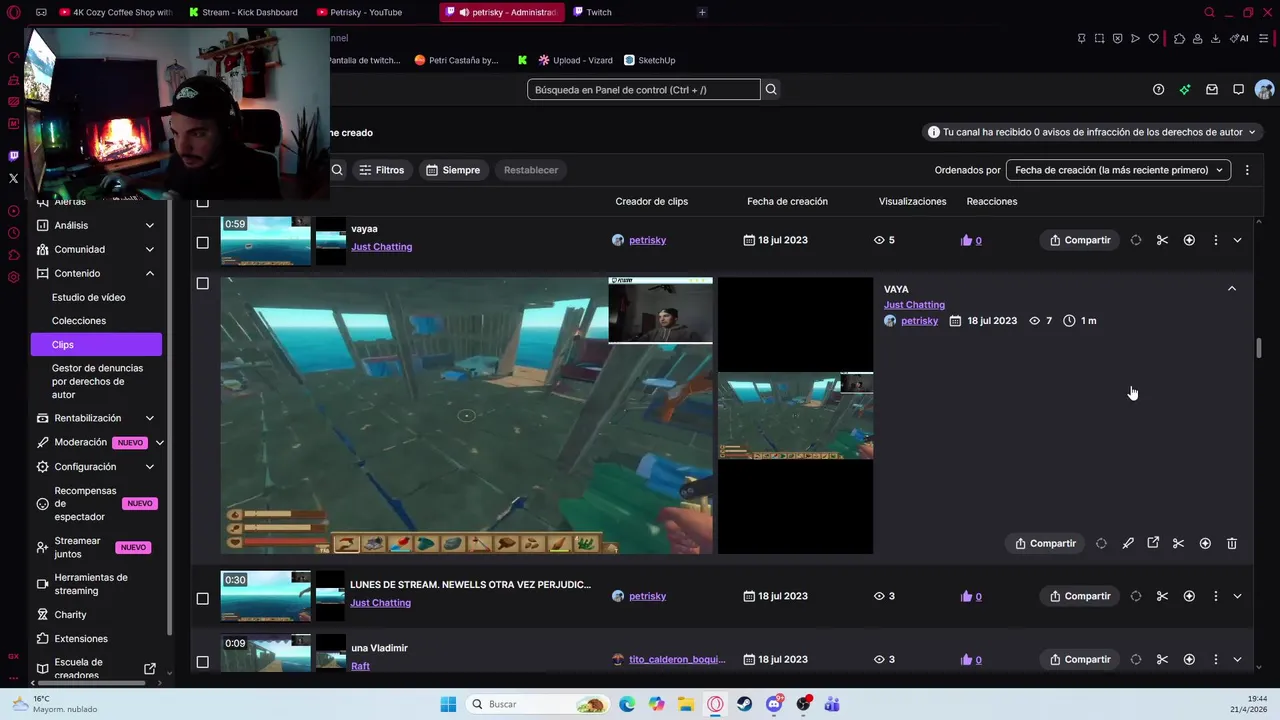Open Colecciones in sidebar

(x=79, y=321)
